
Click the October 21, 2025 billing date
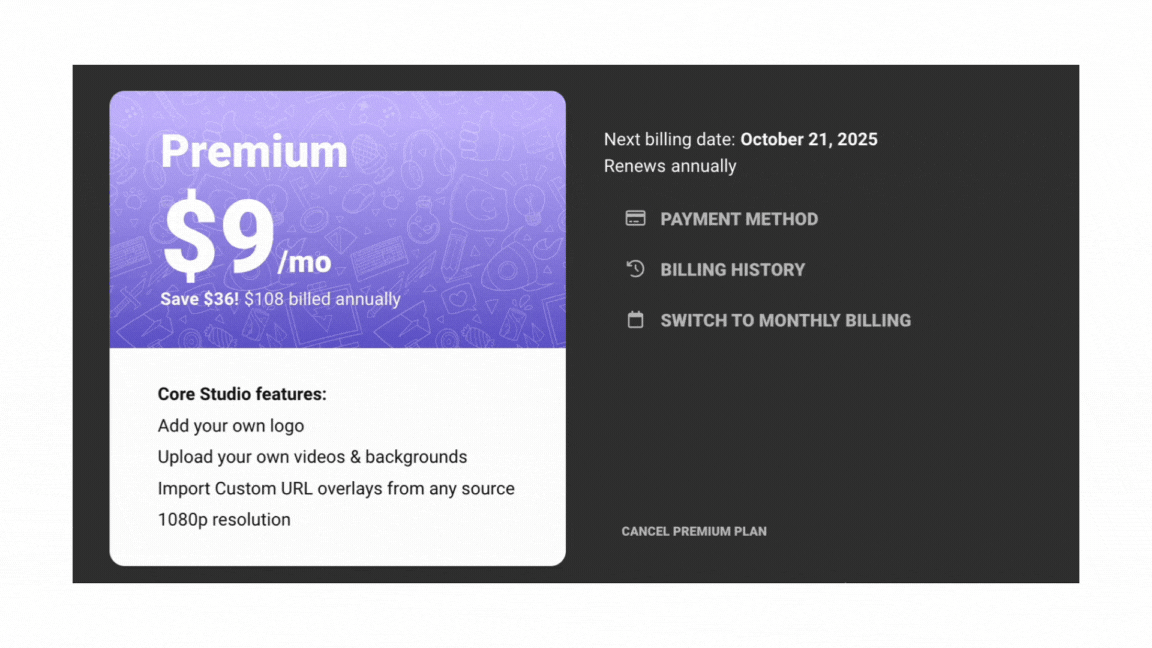point(809,140)
